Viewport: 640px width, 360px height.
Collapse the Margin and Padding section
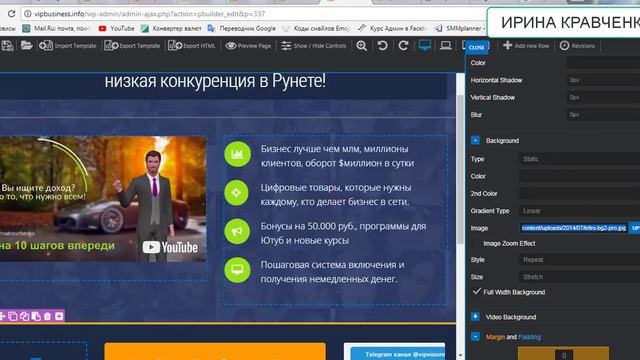pos(475,337)
